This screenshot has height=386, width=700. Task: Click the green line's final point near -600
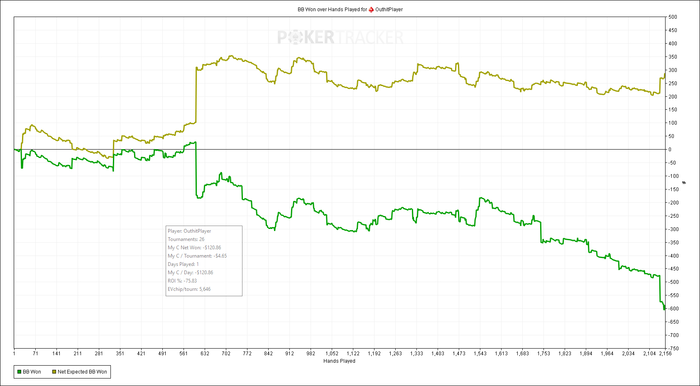pos(665,308)
